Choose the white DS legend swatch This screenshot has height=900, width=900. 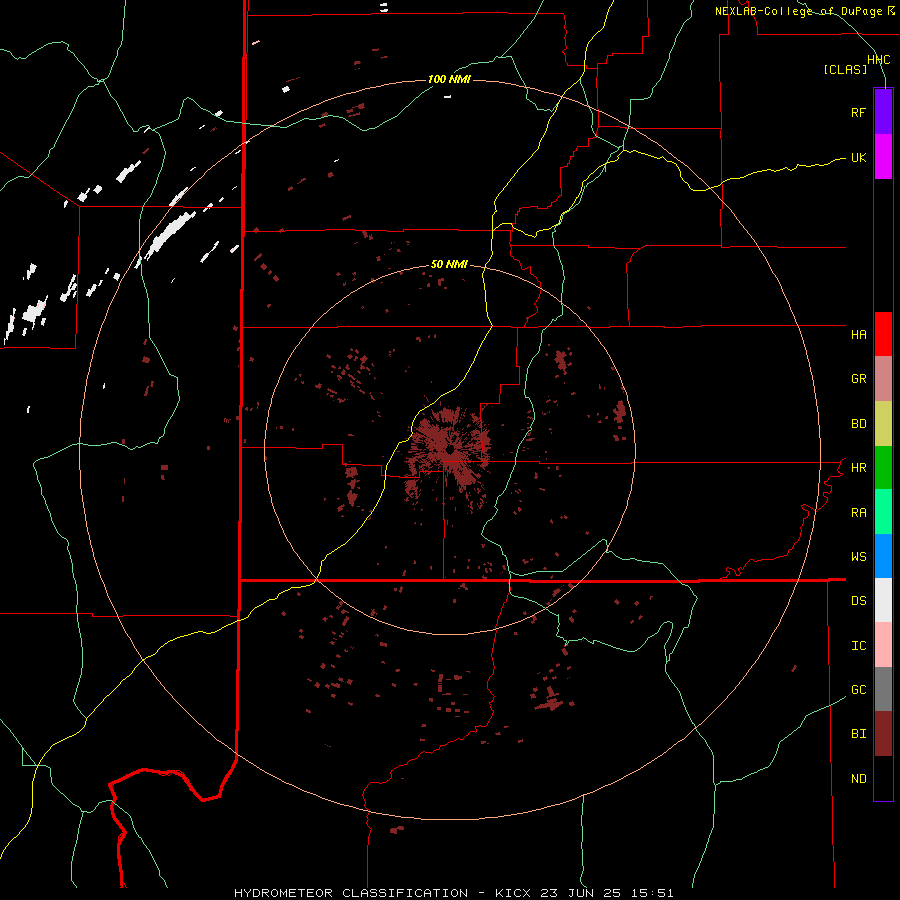[883, 600]
